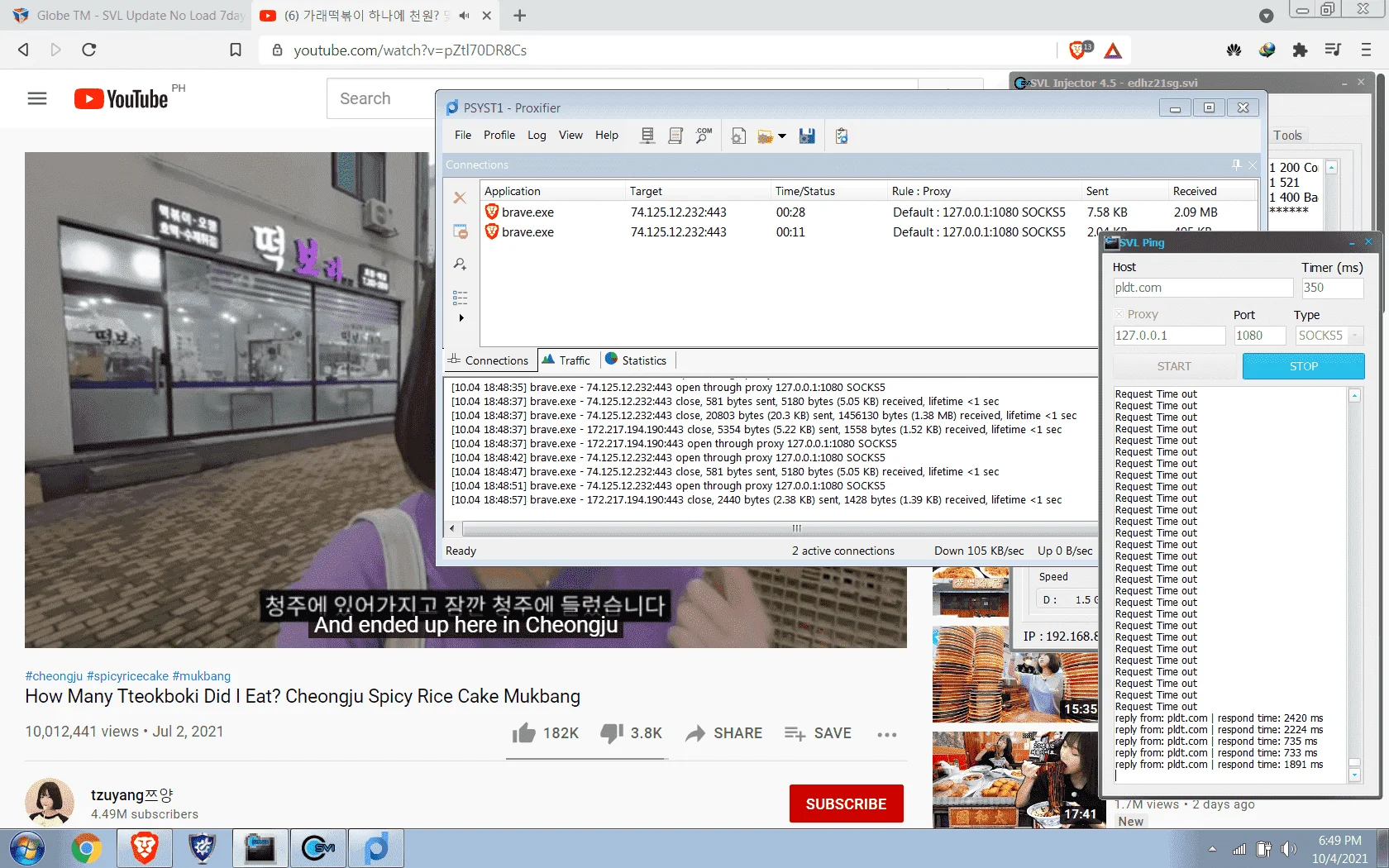Open Proxy Servers settings in Proxifier toolbar
Viewport: 1389px width, 868px height.
coord(647,136)
